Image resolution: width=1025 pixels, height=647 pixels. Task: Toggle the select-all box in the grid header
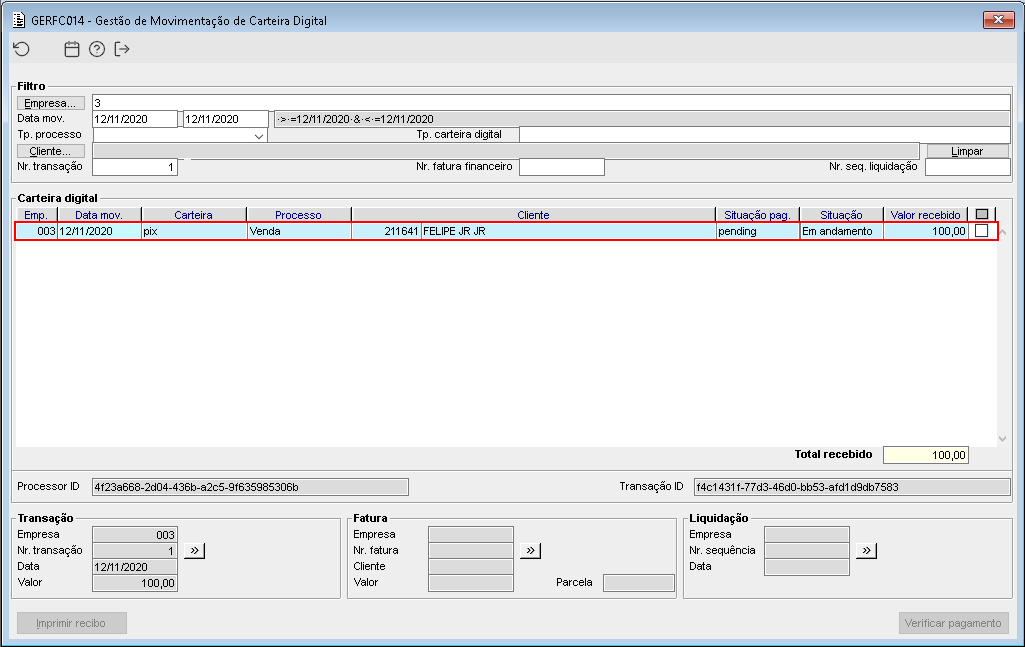click(981, 214)
